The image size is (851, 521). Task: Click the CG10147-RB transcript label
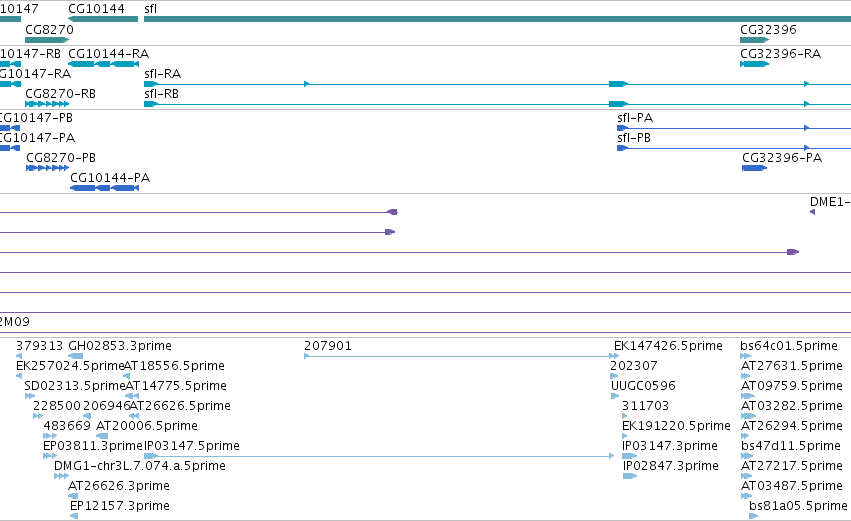30,54
